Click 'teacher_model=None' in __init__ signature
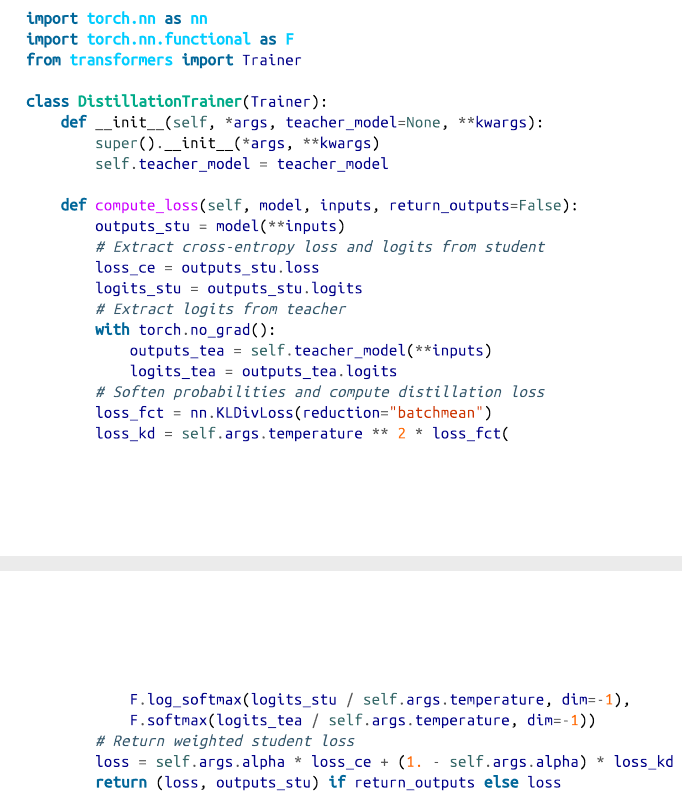Image resolution: width=682 pixels, height=801 pixels. pyautogui.click(x=363, y=123)
